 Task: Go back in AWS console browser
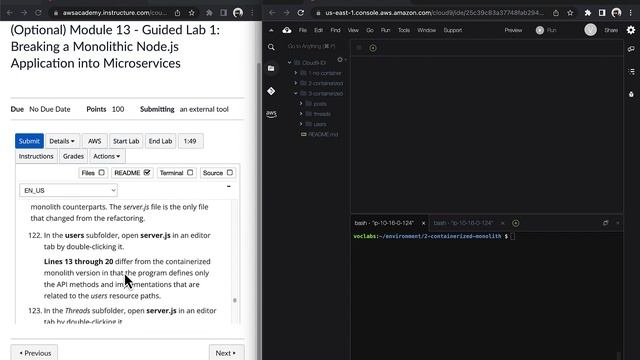tap(272, 13)
